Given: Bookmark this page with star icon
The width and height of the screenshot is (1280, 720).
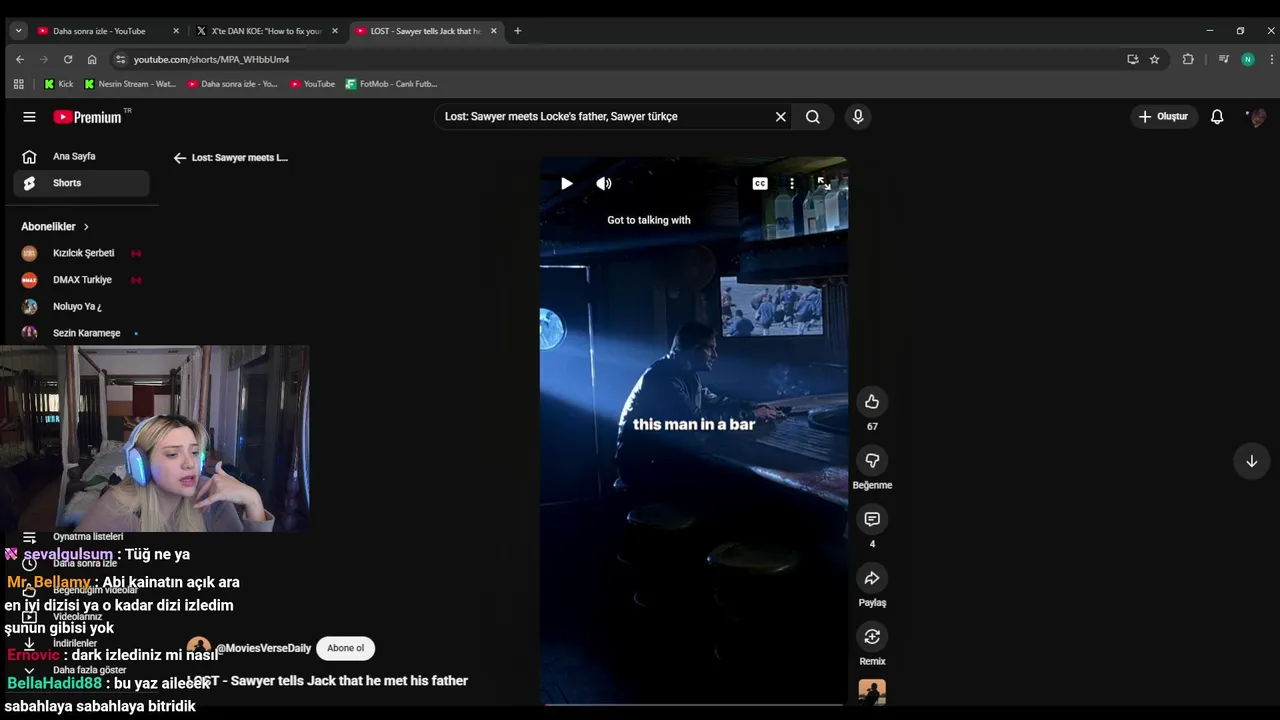Looking at the screenshot, I should [1154, 59].
